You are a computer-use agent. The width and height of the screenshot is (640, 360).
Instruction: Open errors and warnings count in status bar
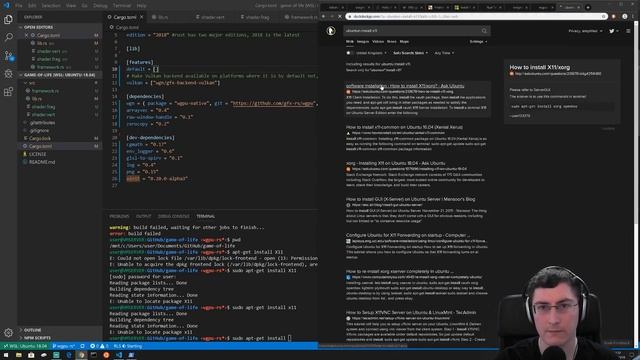[x=99, y=346]
